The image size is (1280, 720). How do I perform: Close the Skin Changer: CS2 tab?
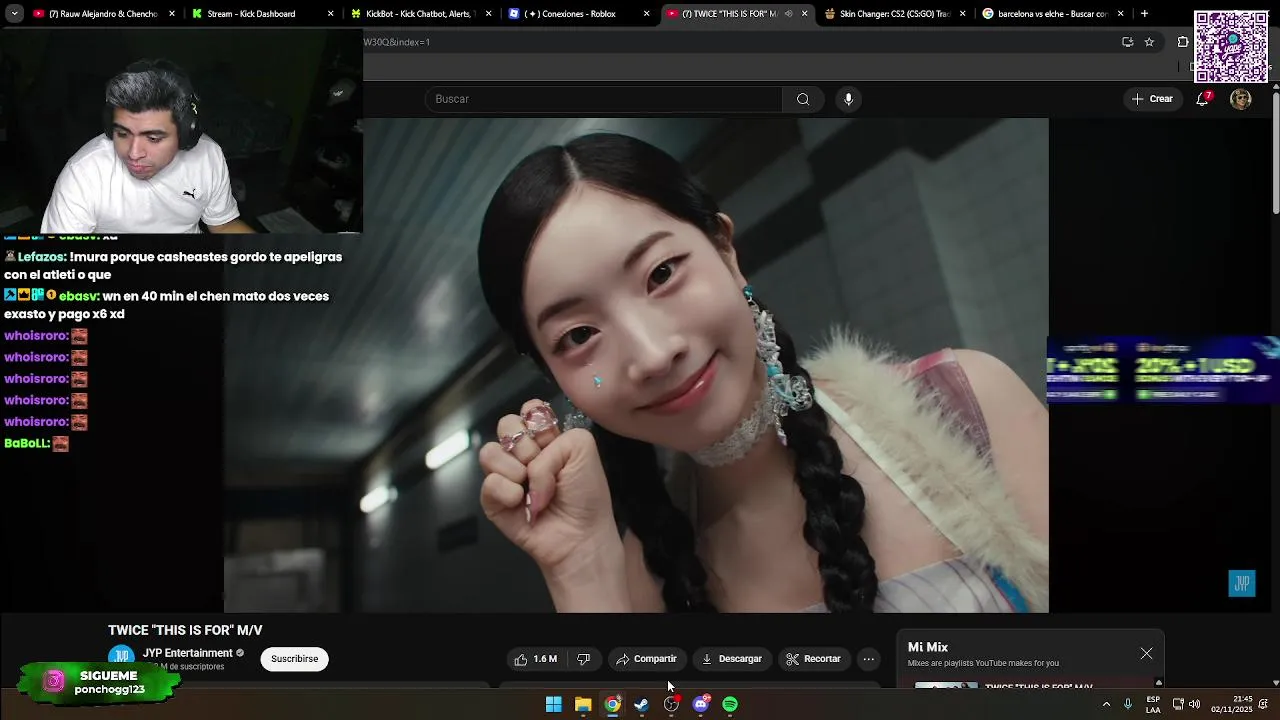click(962, 14)
